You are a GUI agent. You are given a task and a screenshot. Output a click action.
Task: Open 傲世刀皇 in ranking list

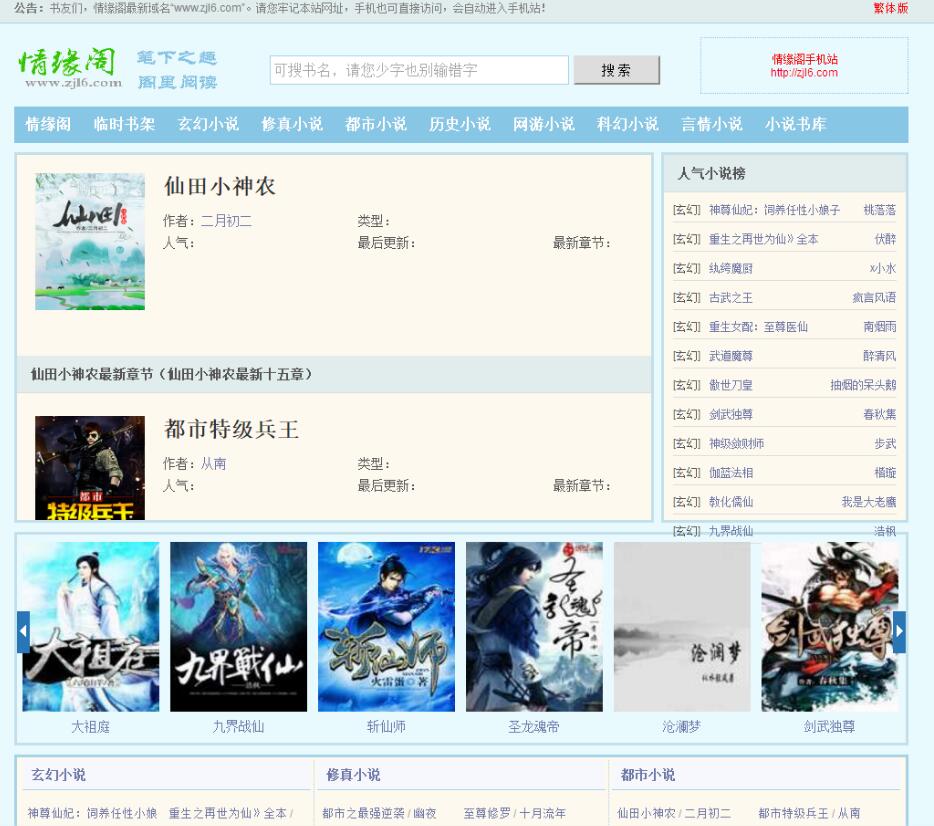coord(731,385)
